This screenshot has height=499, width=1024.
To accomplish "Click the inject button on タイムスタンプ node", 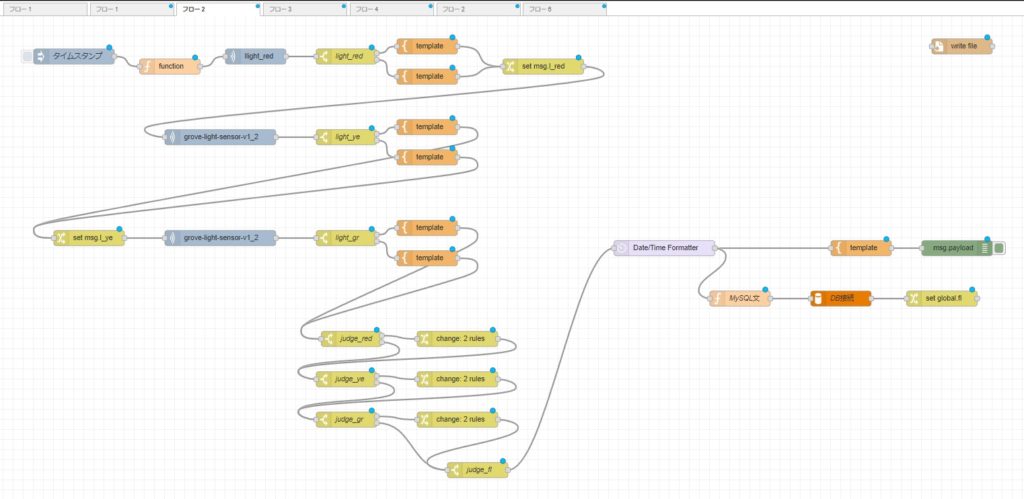I will point(27,57).
